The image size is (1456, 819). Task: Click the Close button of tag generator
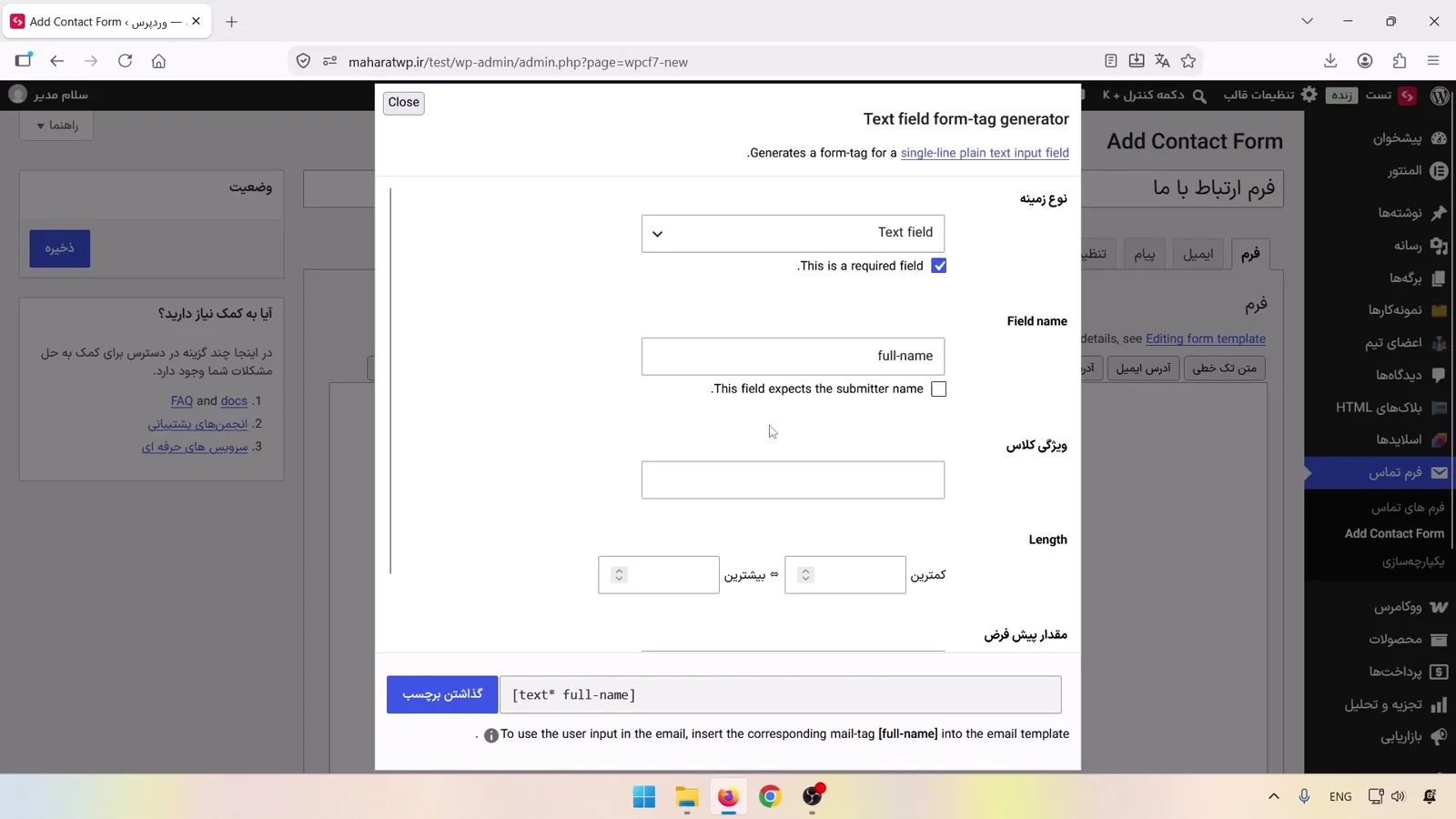coord(403,103)
